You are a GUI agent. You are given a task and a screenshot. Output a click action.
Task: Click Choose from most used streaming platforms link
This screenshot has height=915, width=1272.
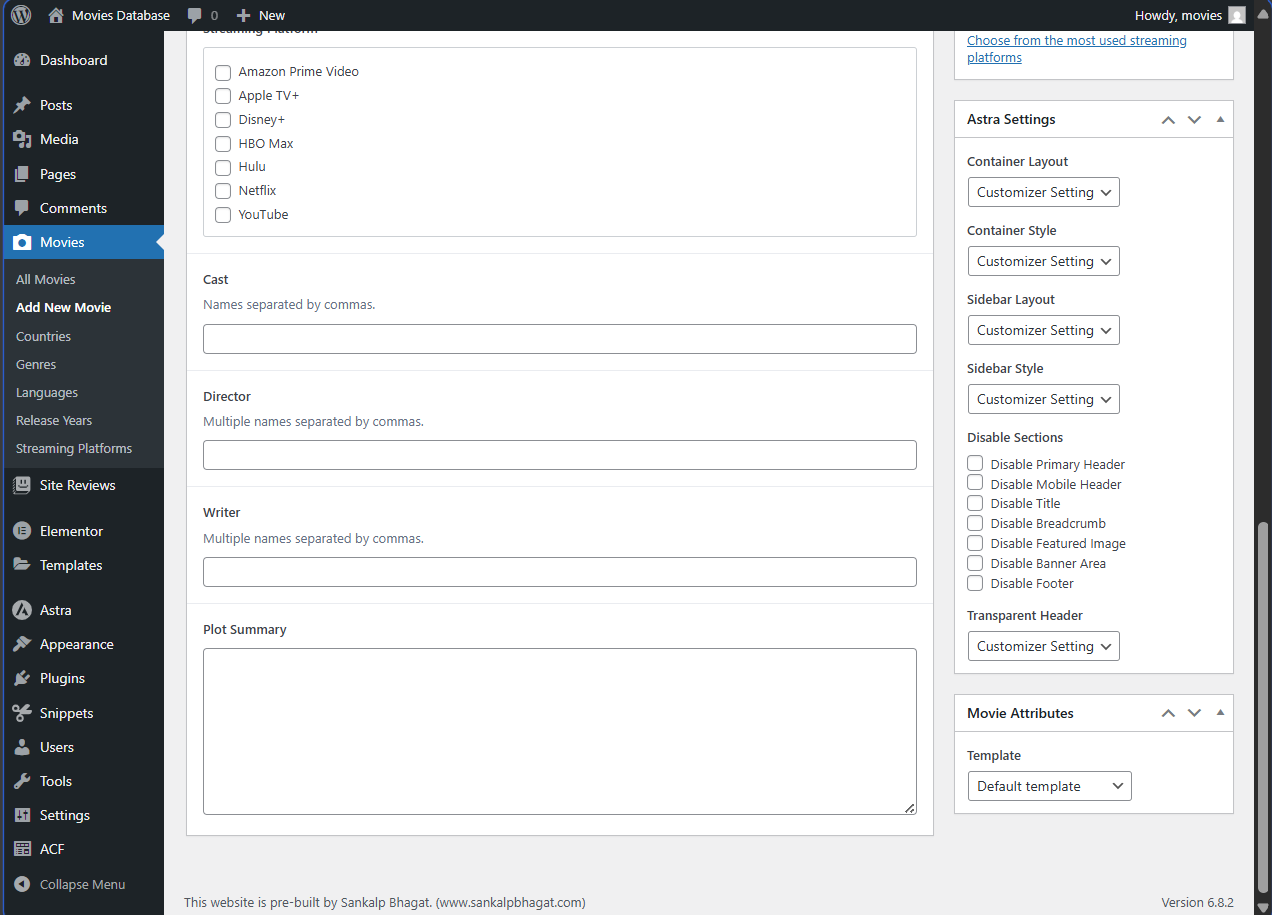1077,49
